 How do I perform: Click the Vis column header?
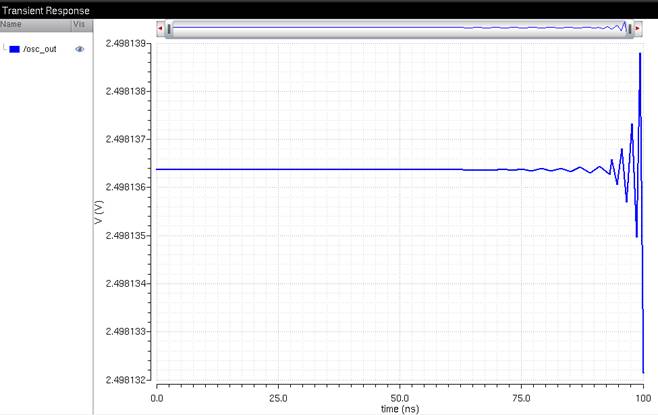click(x=79, y=23)
